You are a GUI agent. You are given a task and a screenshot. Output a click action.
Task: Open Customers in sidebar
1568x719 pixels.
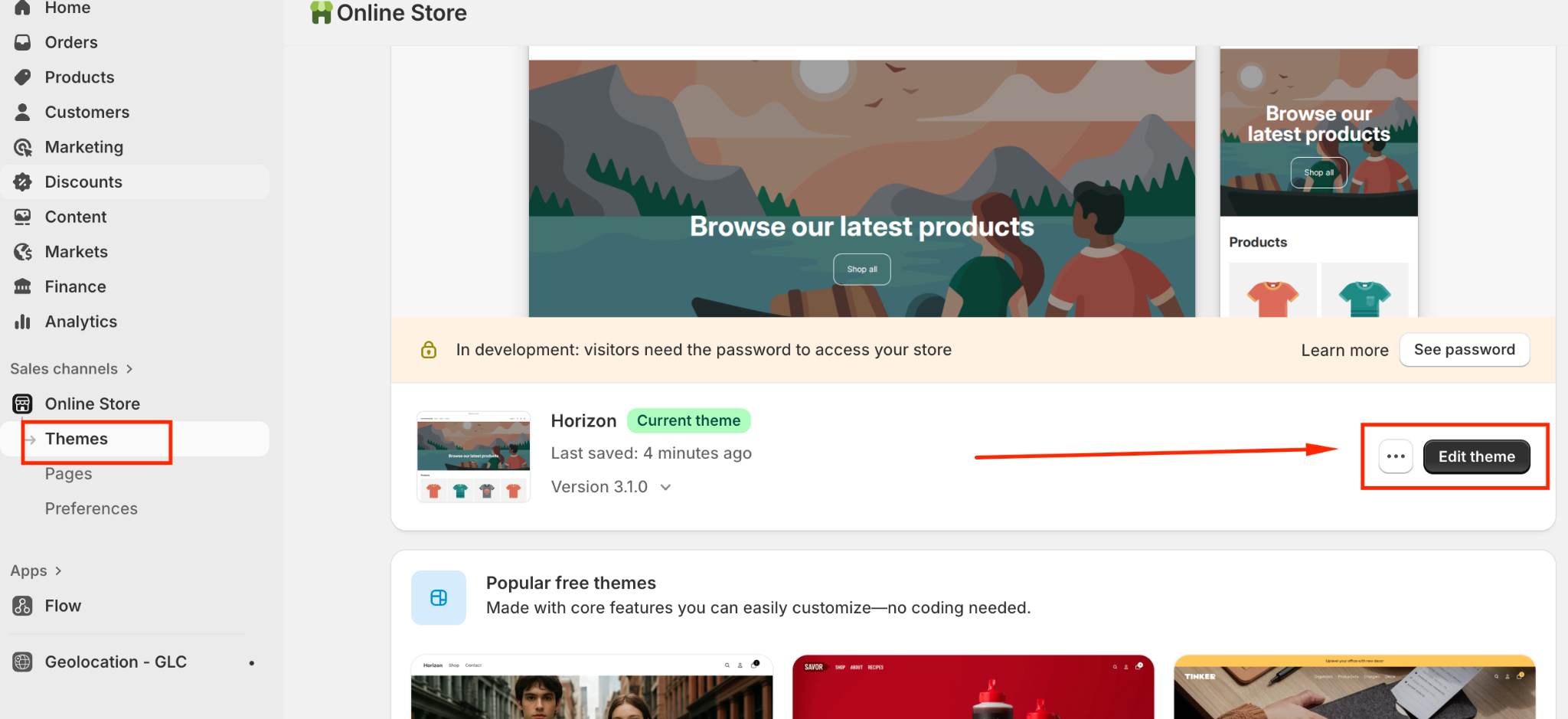[135, 112]
